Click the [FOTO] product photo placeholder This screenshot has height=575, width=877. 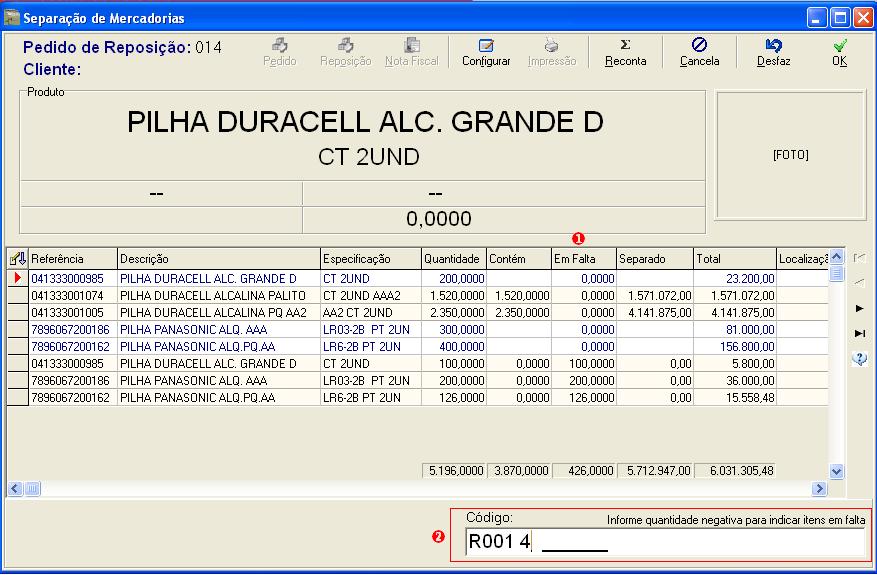coord(790,155)
